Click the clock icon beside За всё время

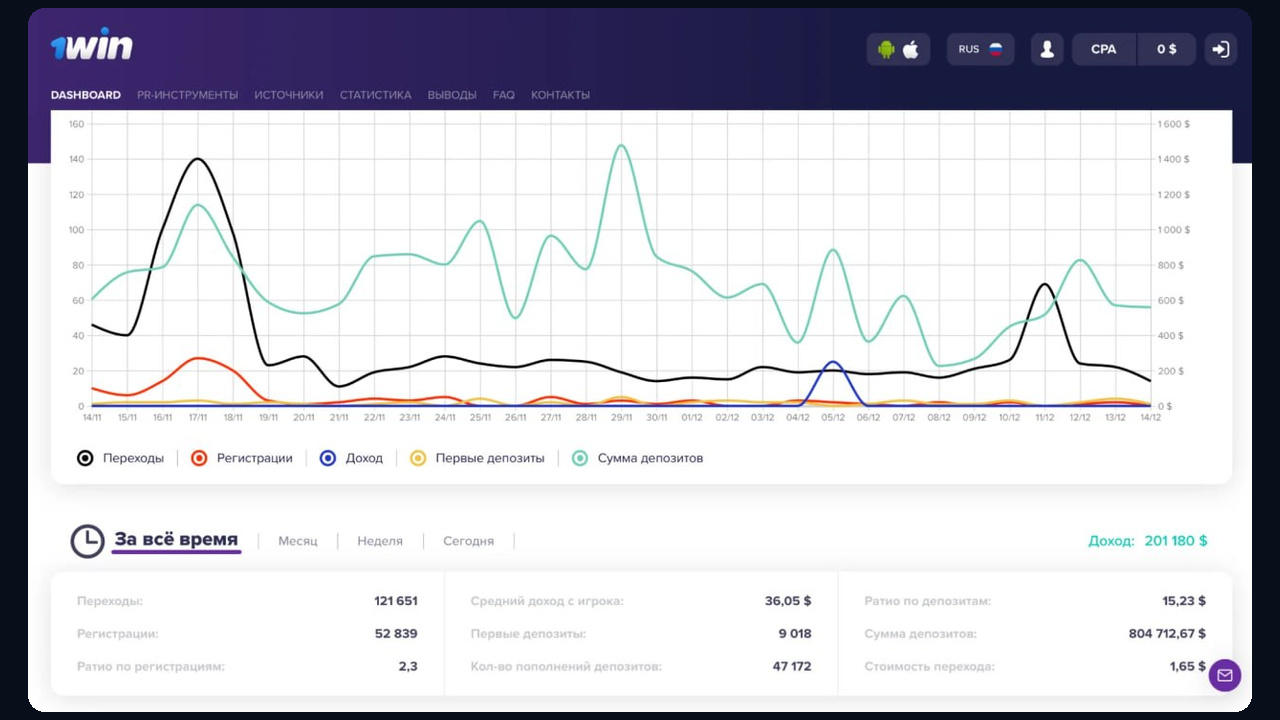tap(87, 541)
